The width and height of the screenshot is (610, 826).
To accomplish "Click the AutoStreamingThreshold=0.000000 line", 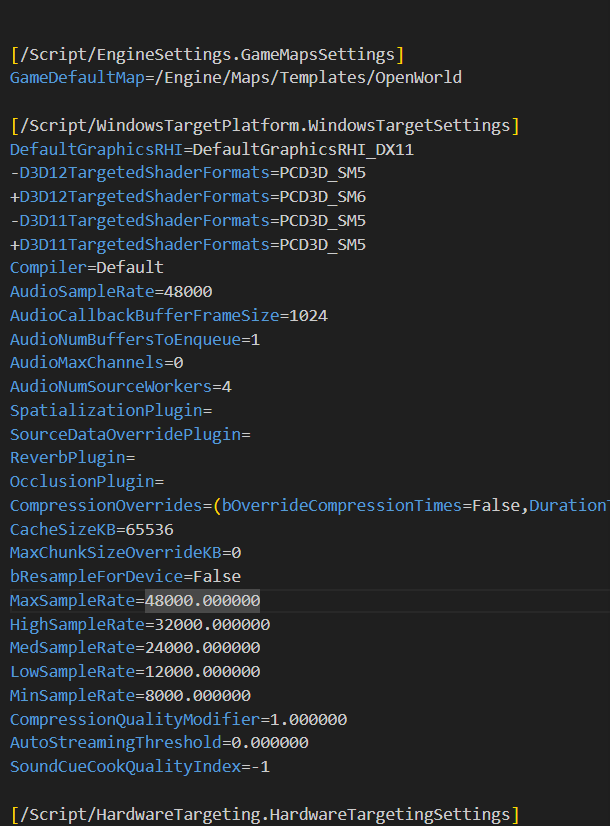I will [x=160, y=743].
